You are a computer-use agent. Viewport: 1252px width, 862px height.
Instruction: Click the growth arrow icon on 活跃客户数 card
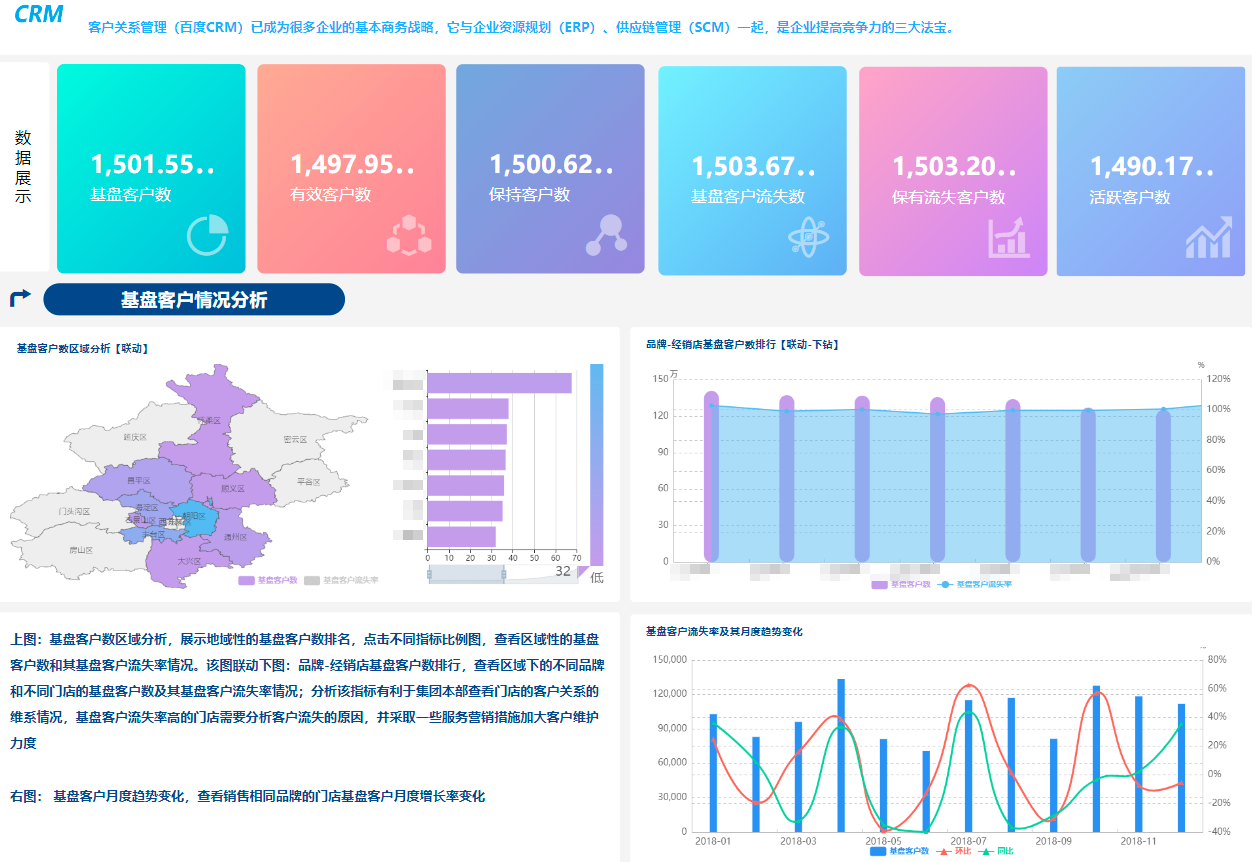coord(1208,238)
